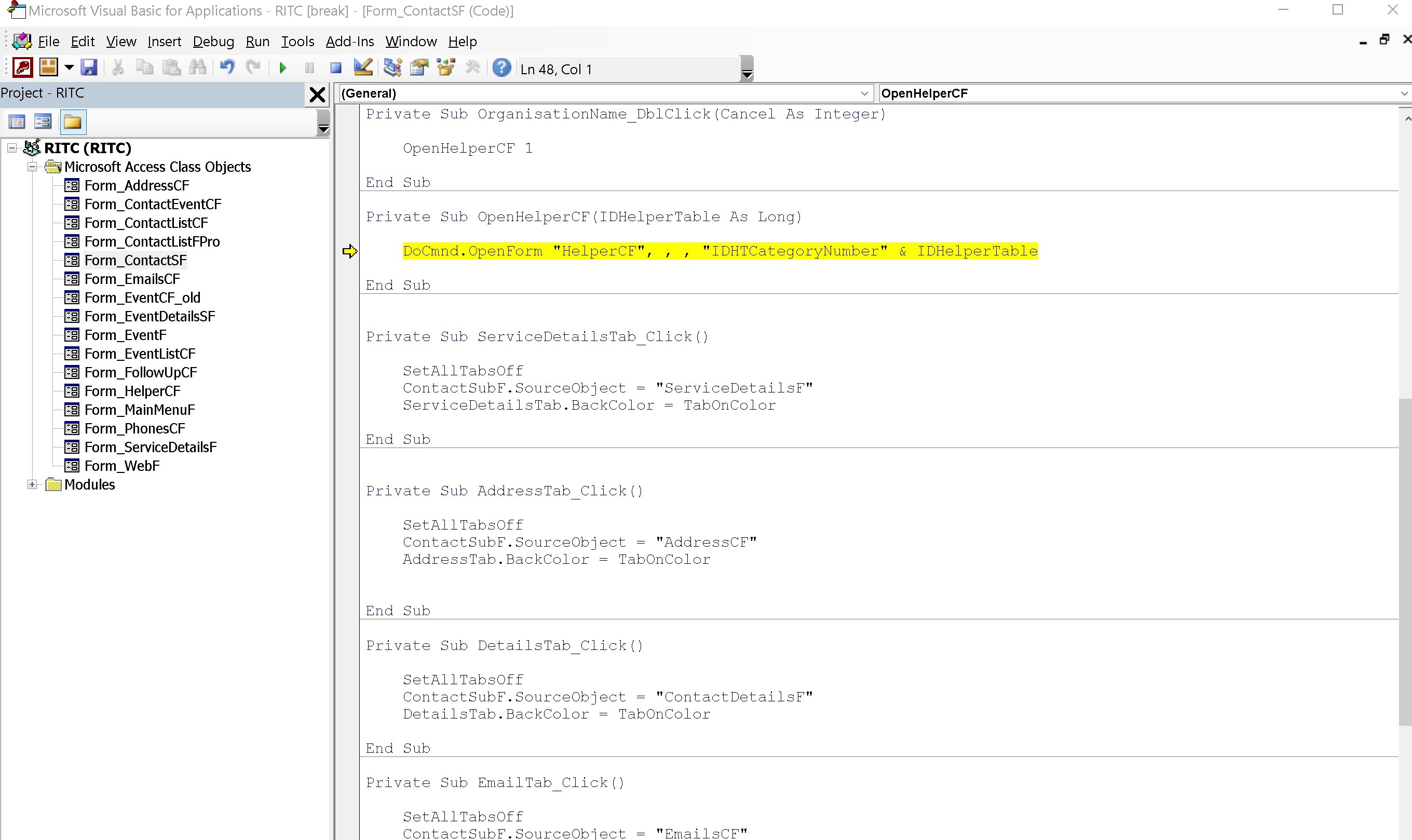Save the project with floppy icon
The height and width of the screenshot is (840, 1412).
click(x=89, y=68)
